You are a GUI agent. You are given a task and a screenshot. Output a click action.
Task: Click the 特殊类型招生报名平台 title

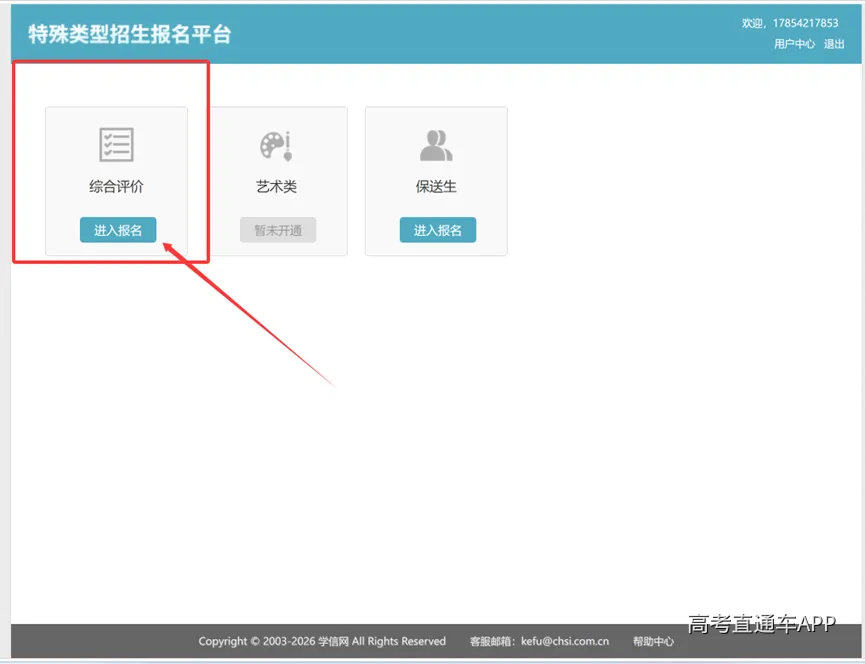click(130, 34)
